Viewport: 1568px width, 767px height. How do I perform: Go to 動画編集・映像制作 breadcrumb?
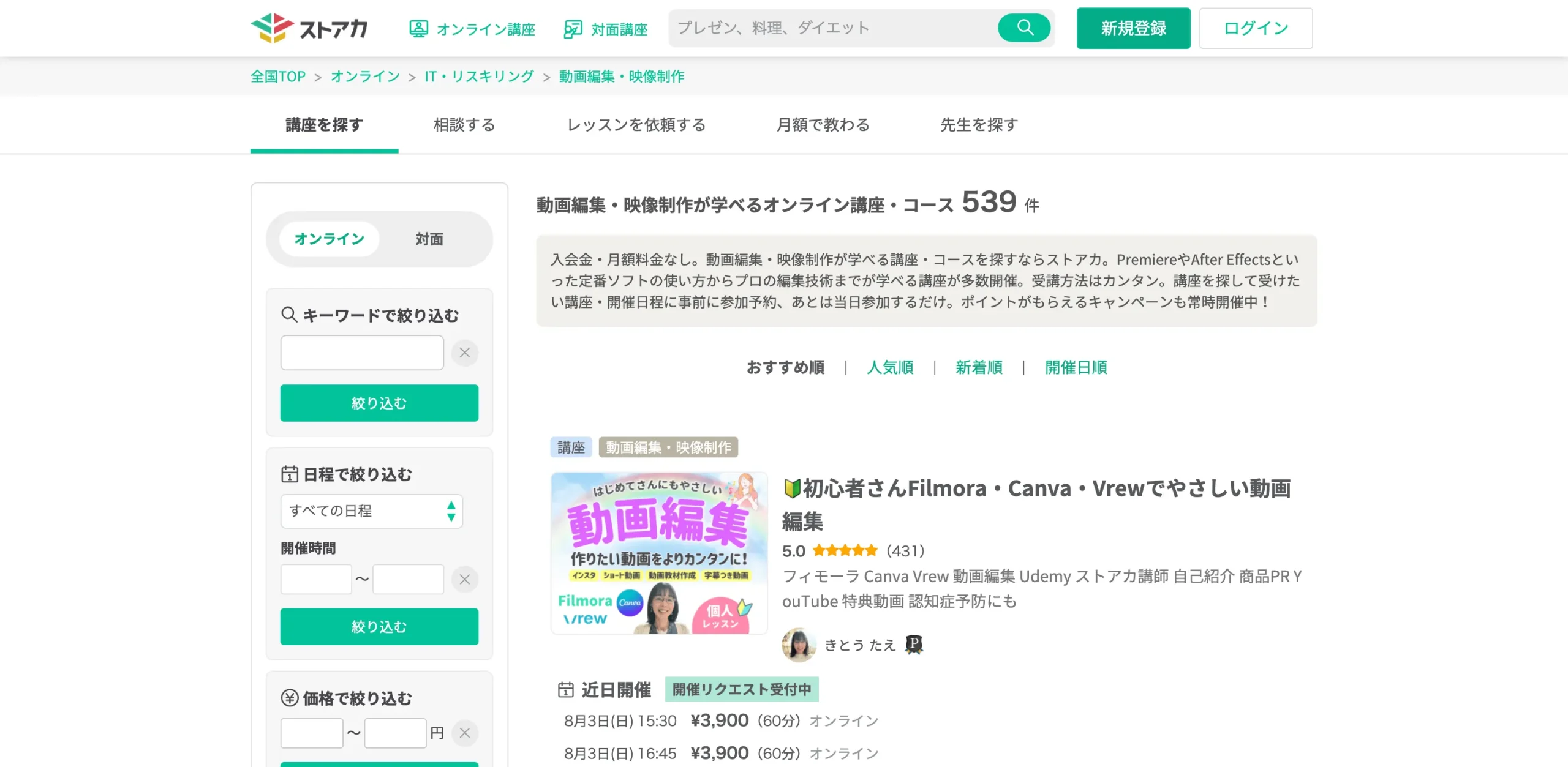(x=622, y=77)
